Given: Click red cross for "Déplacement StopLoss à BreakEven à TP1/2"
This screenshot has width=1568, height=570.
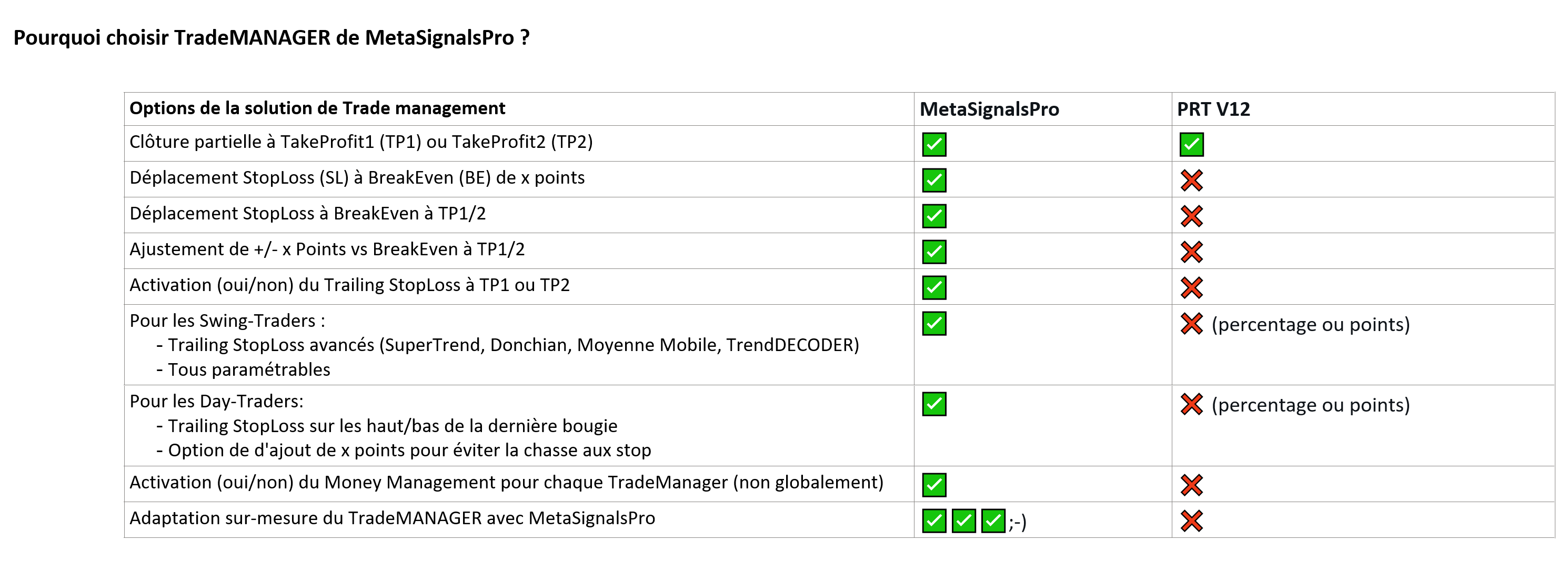Looking at the screenshot, I should (x=1191, y=216).
